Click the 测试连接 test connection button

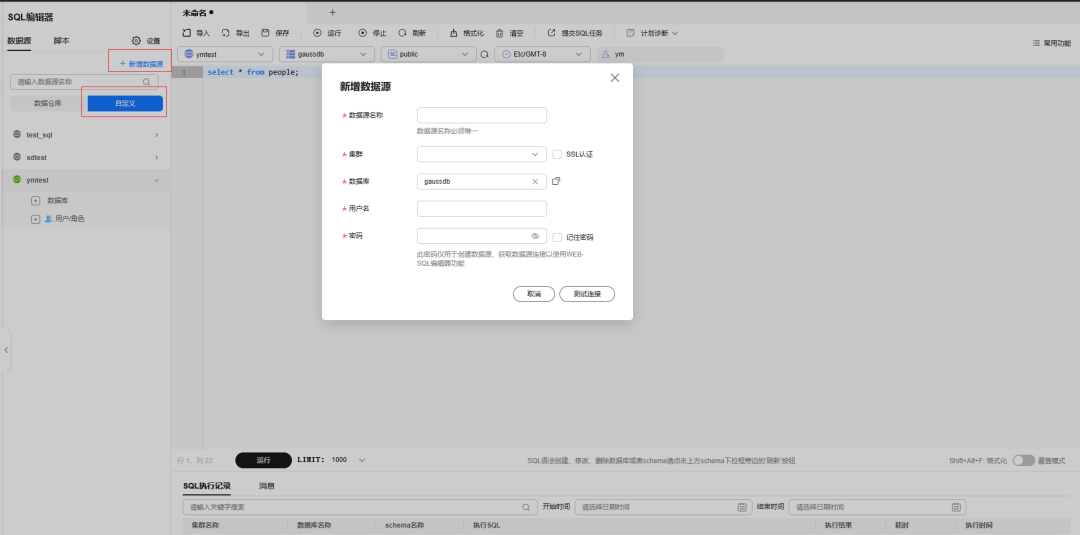(x=587, y=294)
